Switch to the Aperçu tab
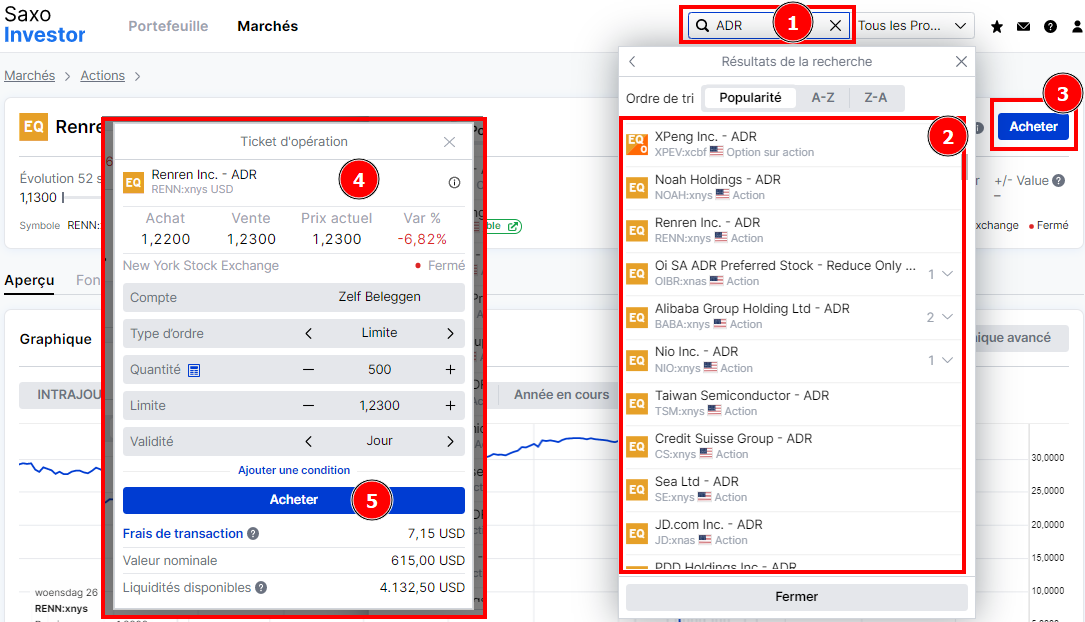This screenshot has width=1085, height=622. (29, 280)
